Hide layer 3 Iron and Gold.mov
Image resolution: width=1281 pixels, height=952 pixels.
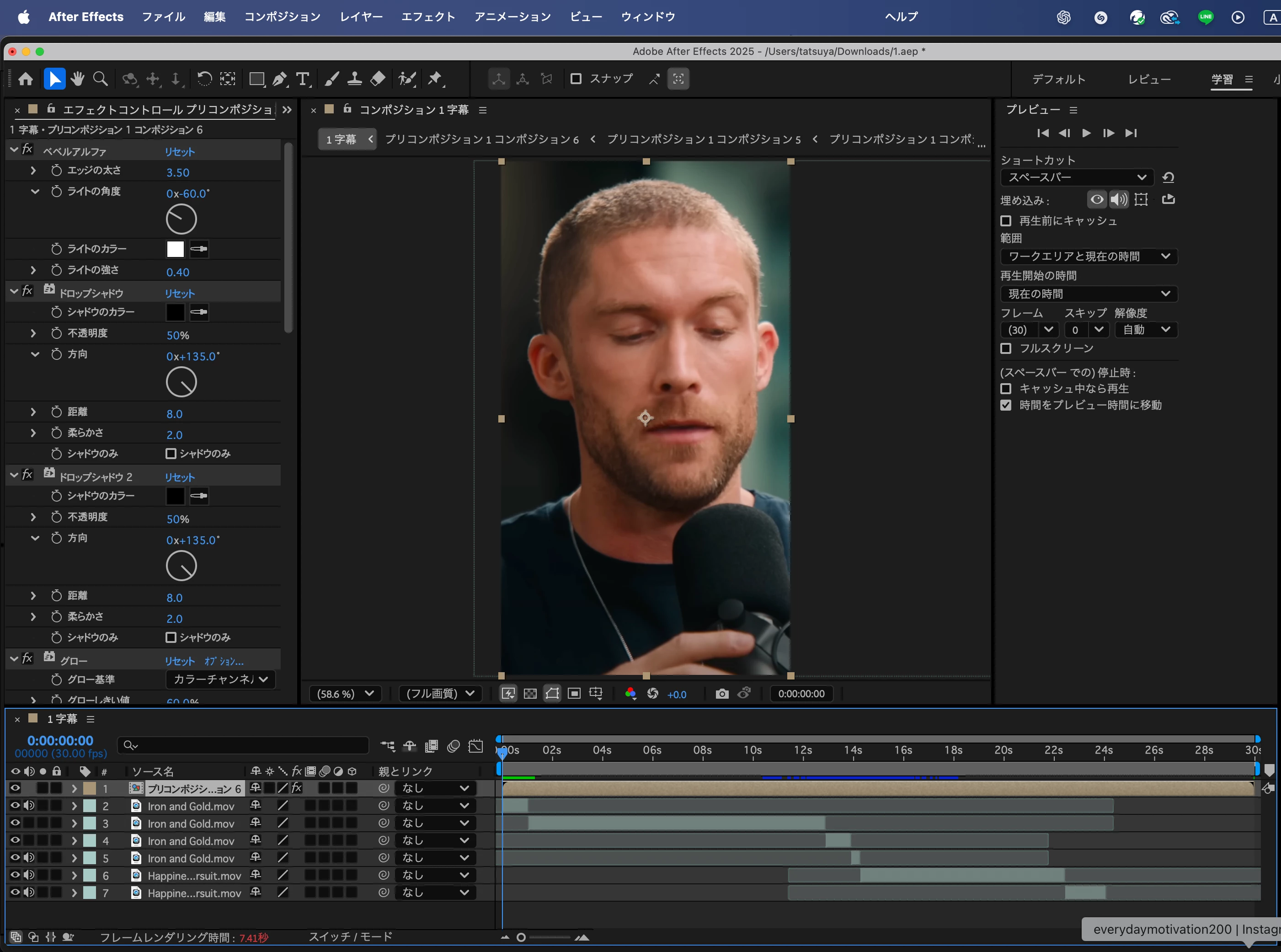pyautogui.click(x=16, y=823)
